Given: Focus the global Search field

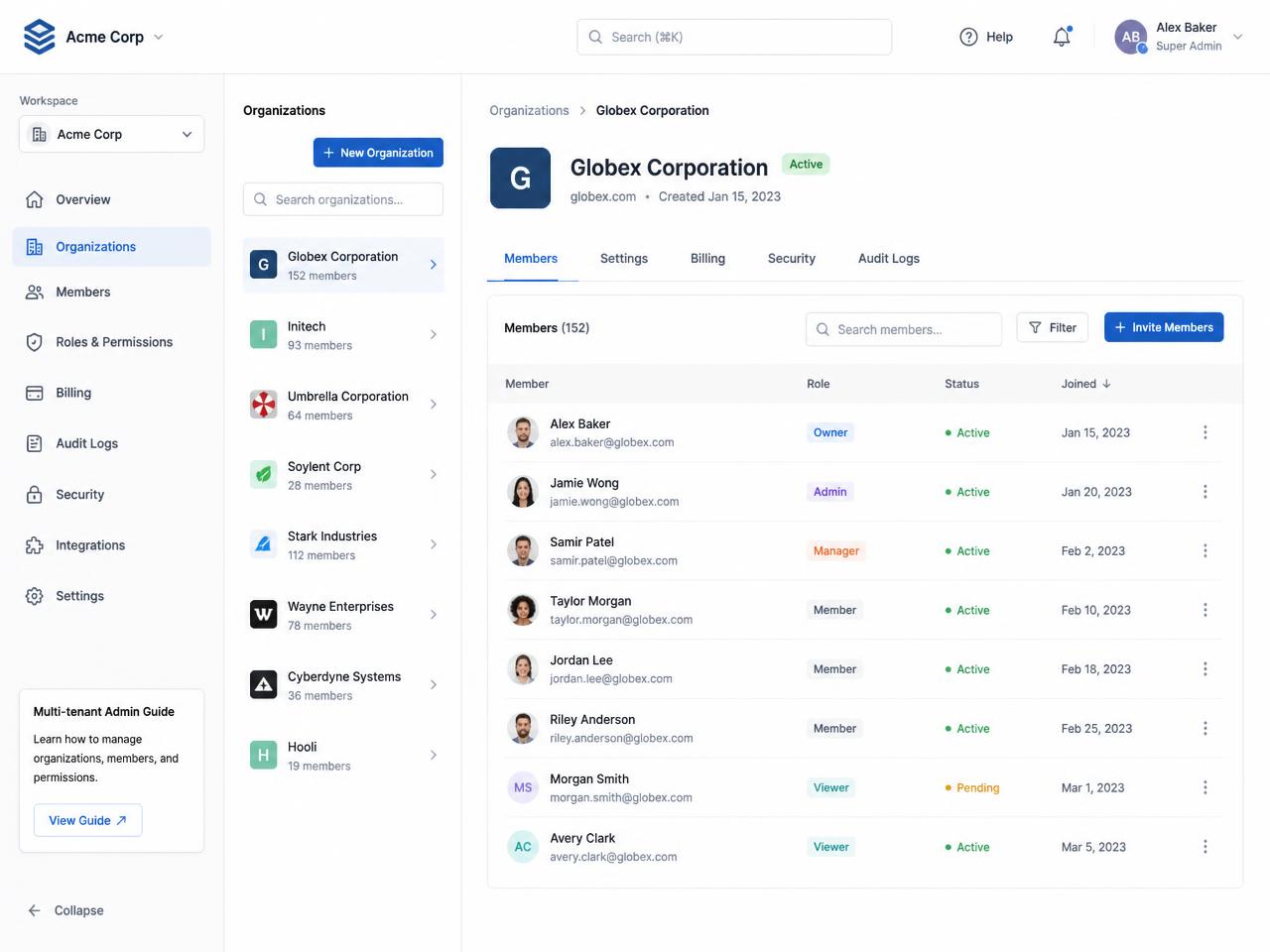Looking at the screenshot, I should pos(734,37).
